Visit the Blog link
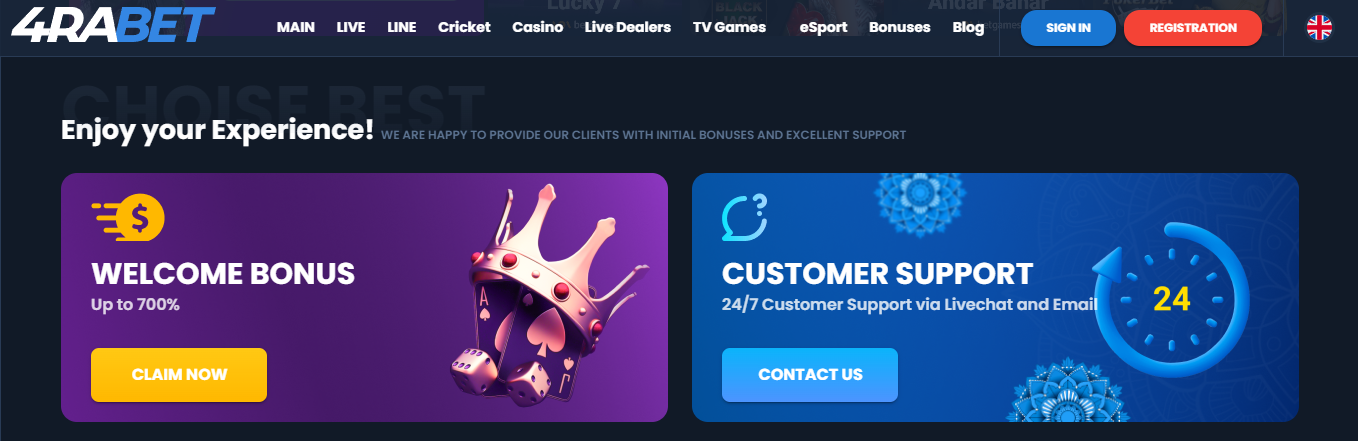1358x441 pixels. click(x=968, y=27)
